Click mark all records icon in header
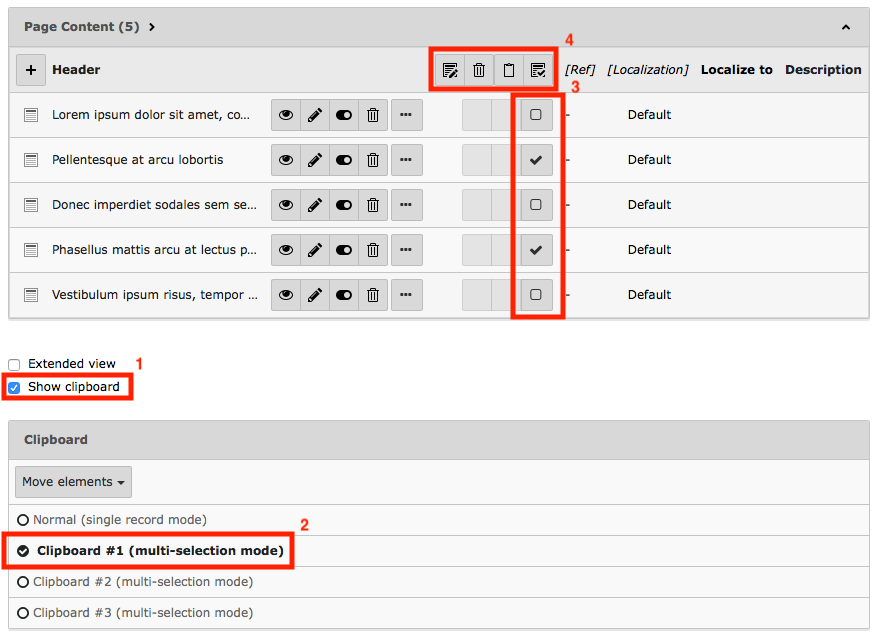878x638 pixels. click(538, 70)
